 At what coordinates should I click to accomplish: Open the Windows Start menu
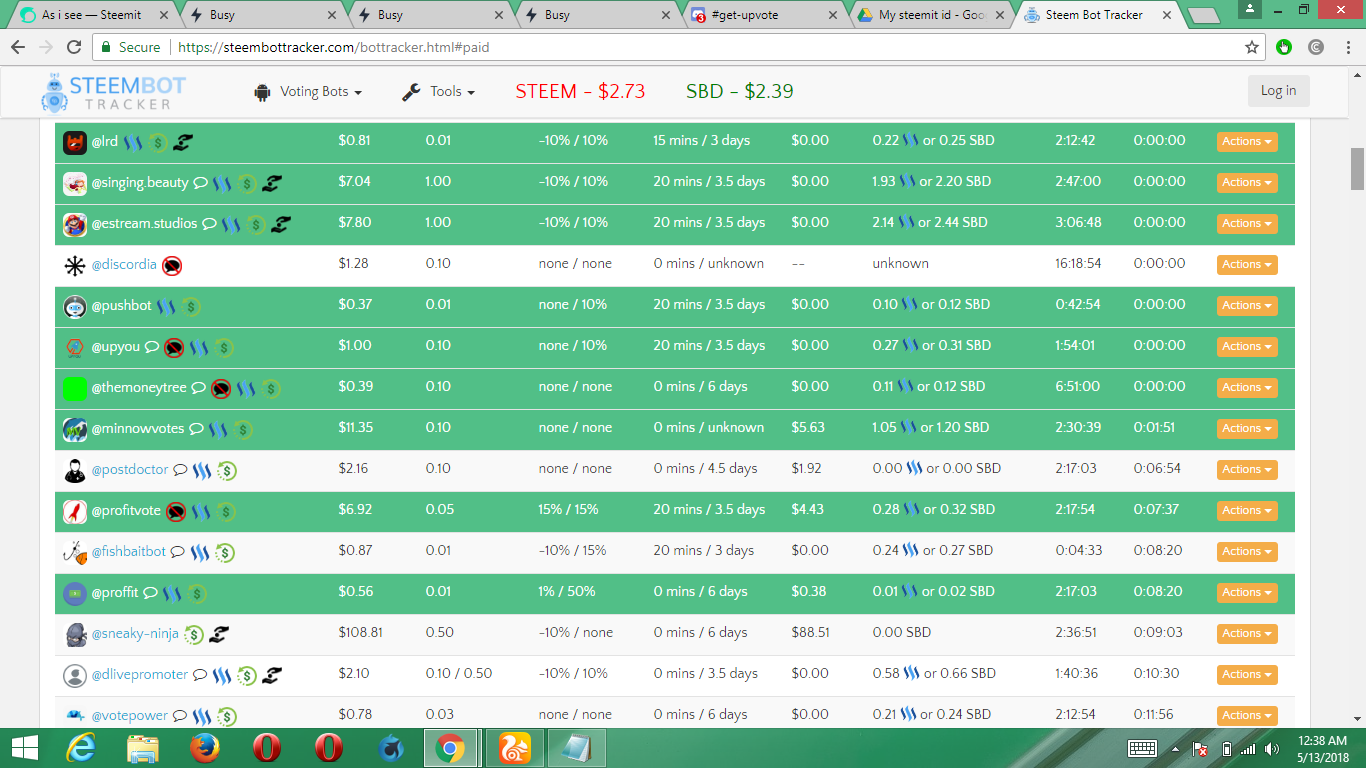tap(25, 747)
